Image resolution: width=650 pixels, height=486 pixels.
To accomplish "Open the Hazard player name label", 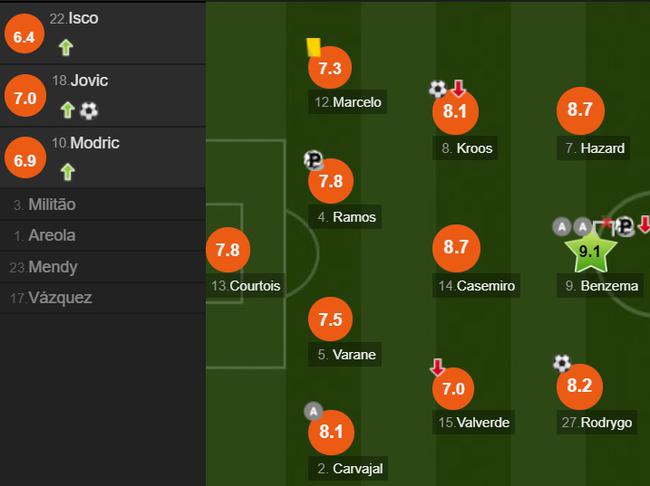I will (594, 148).
